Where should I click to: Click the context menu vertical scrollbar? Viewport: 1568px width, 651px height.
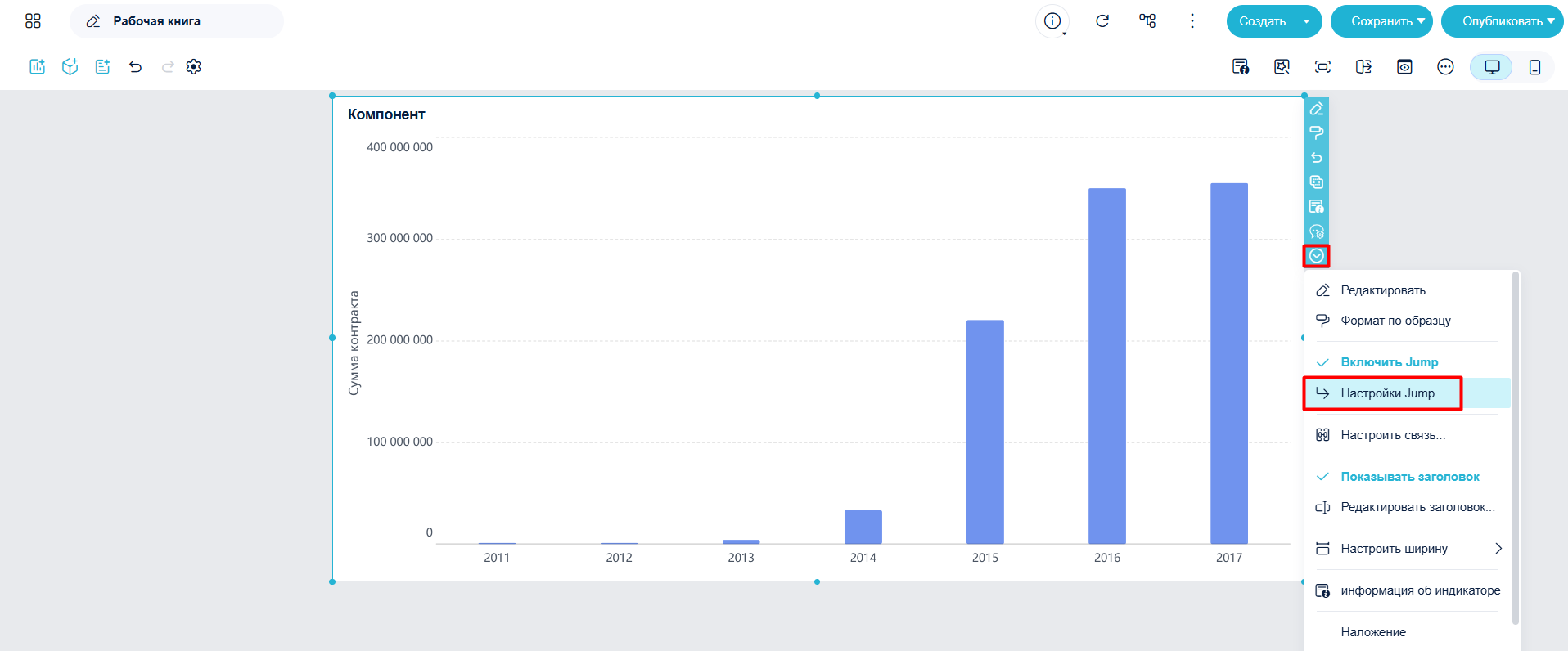pos(1516,450)
